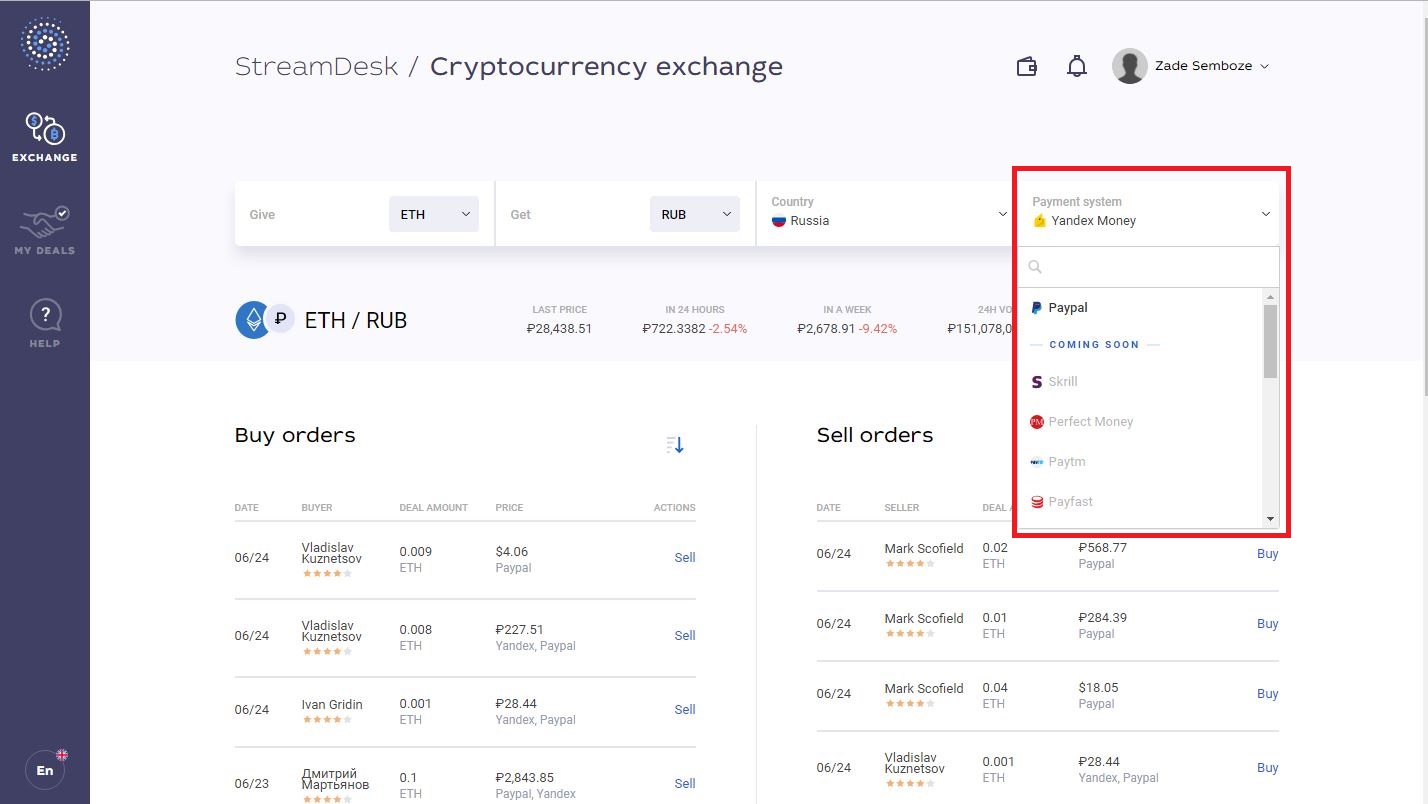Click the Ivan Gridin buyer name
Viewport: 1428px width, 804px height.
point(332,704)
